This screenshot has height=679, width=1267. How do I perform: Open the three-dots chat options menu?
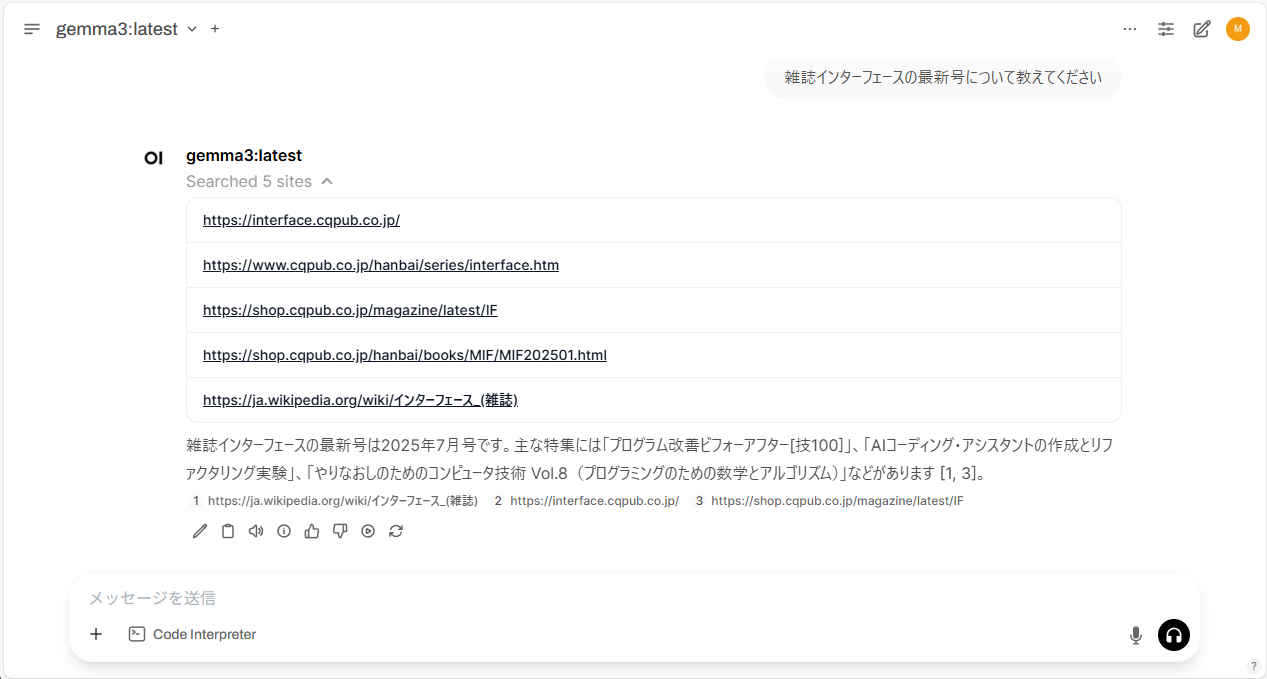pyautogui.click(x=1130, y=29)
